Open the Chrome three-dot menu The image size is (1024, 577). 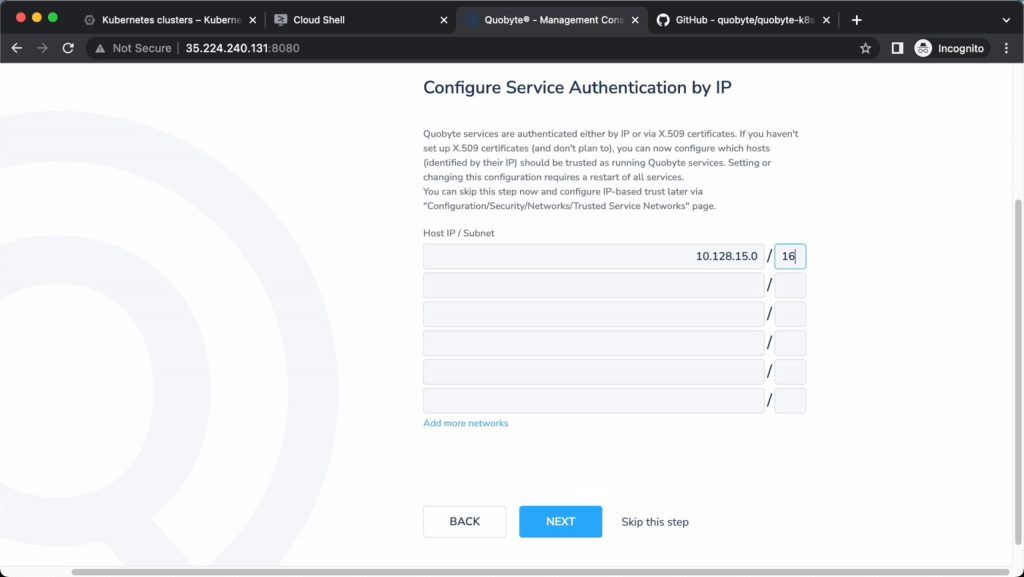click(1006, 48)
